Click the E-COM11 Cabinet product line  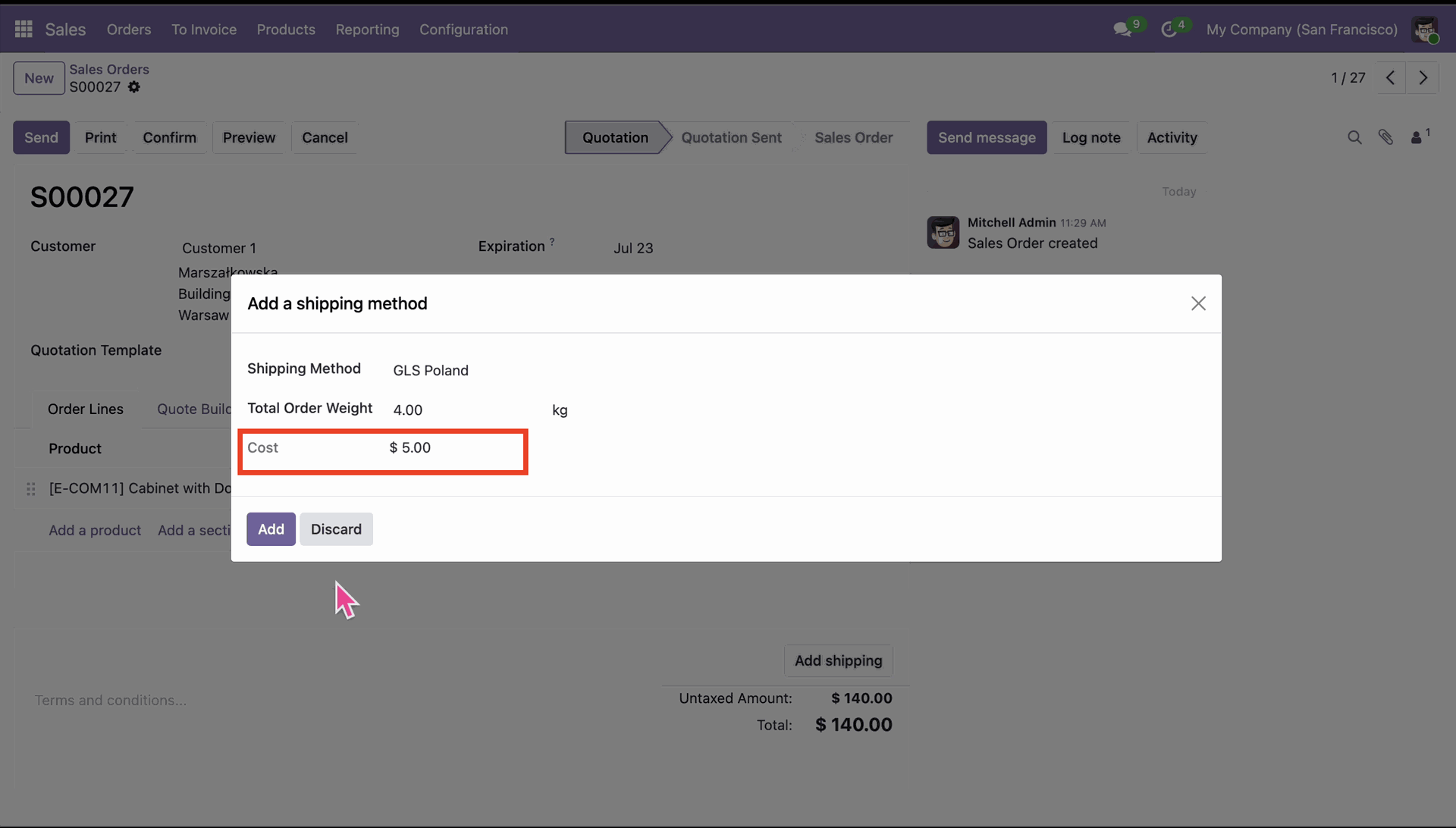click(140, 488)
